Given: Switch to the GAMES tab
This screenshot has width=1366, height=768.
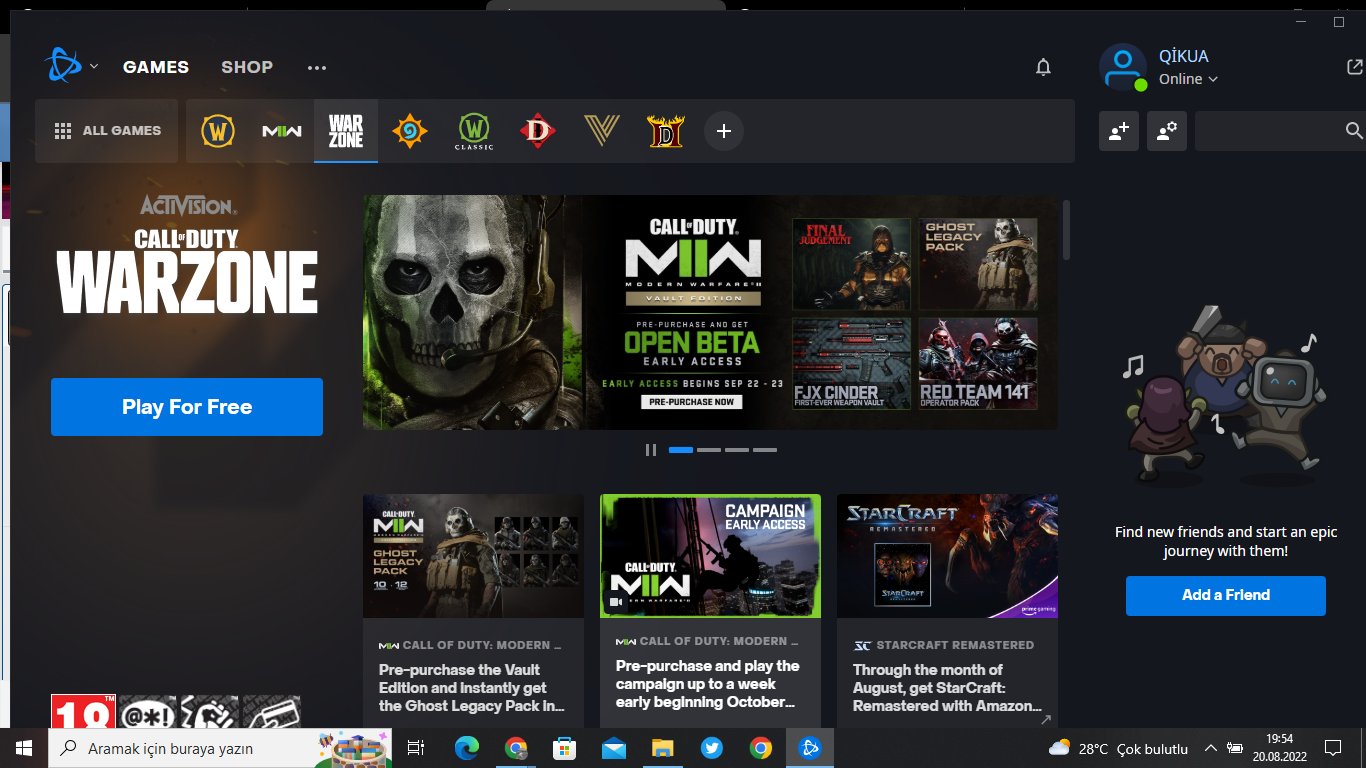Looking at the screenshot, I should [156, 67].
